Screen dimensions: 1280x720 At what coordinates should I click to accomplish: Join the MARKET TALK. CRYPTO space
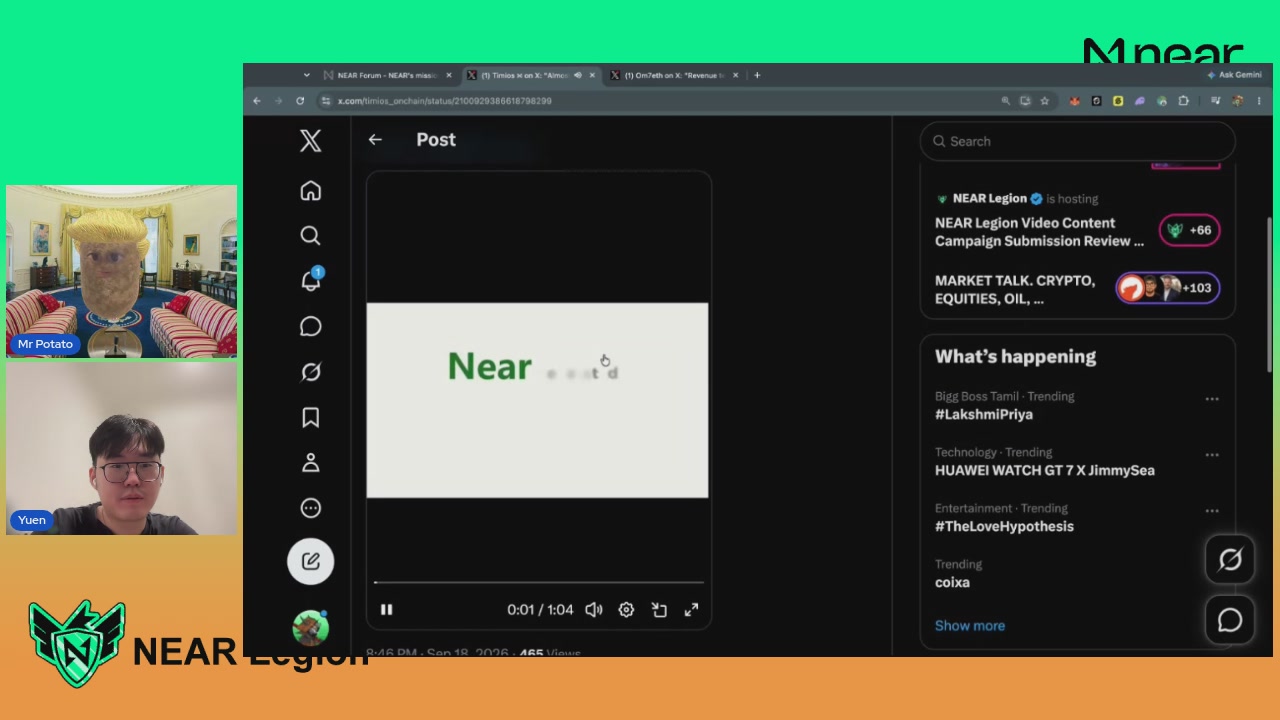(x=1015, y=290)
